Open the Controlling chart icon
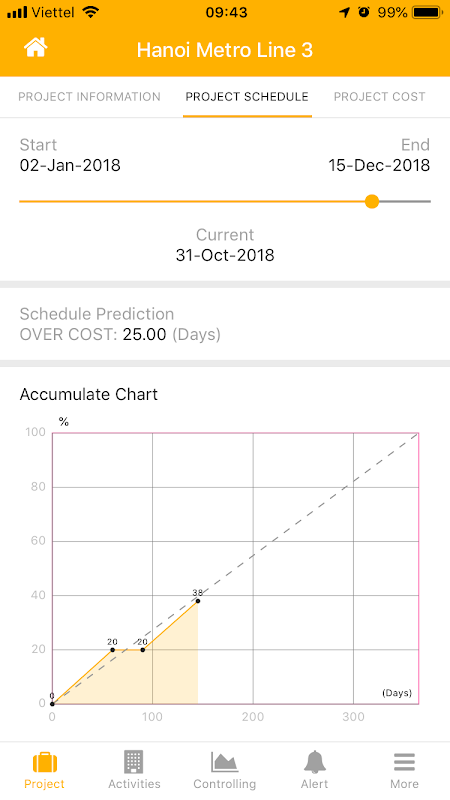 [x=224, y=762]
